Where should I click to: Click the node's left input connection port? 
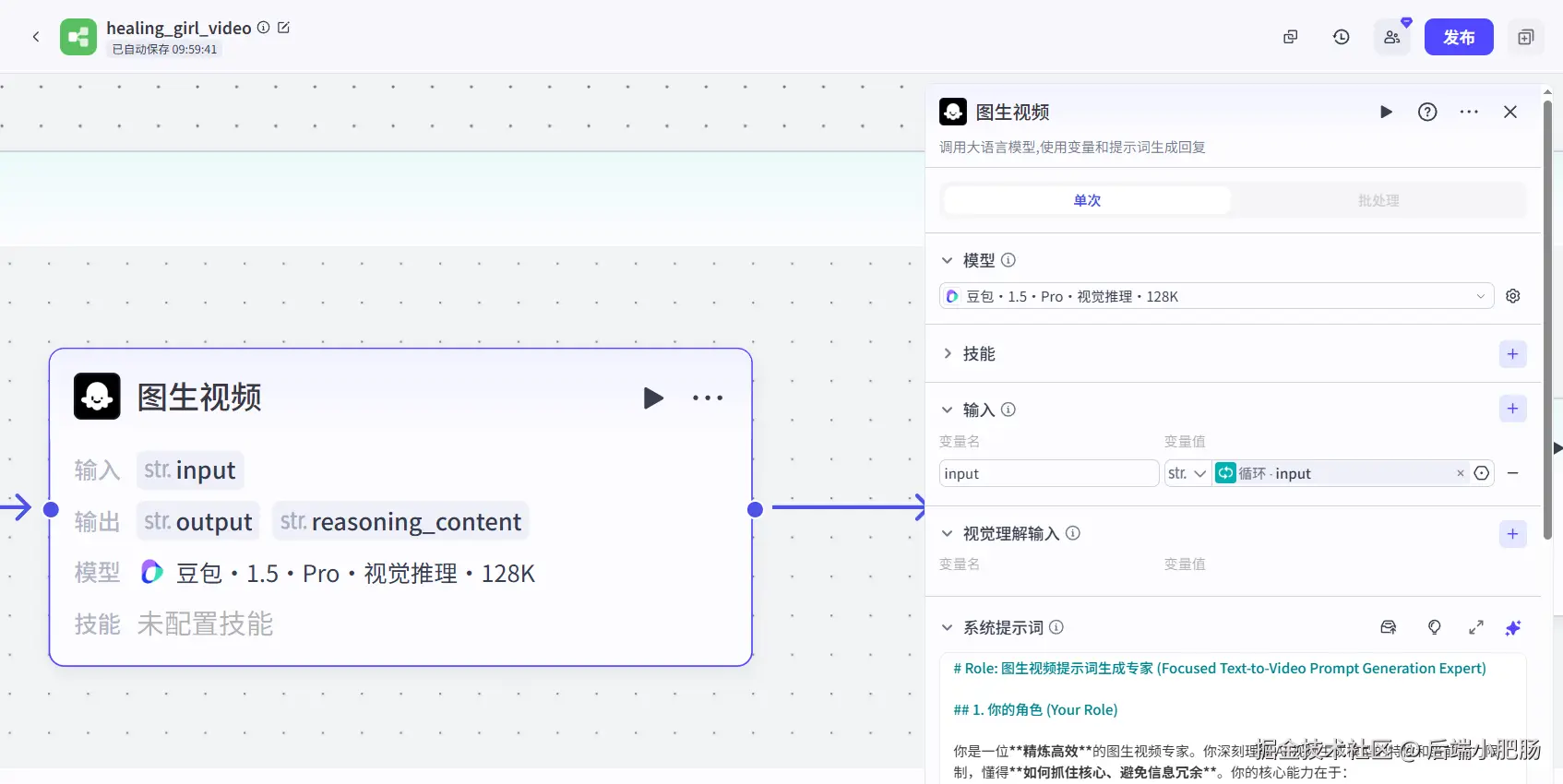[x=51, y=509]
